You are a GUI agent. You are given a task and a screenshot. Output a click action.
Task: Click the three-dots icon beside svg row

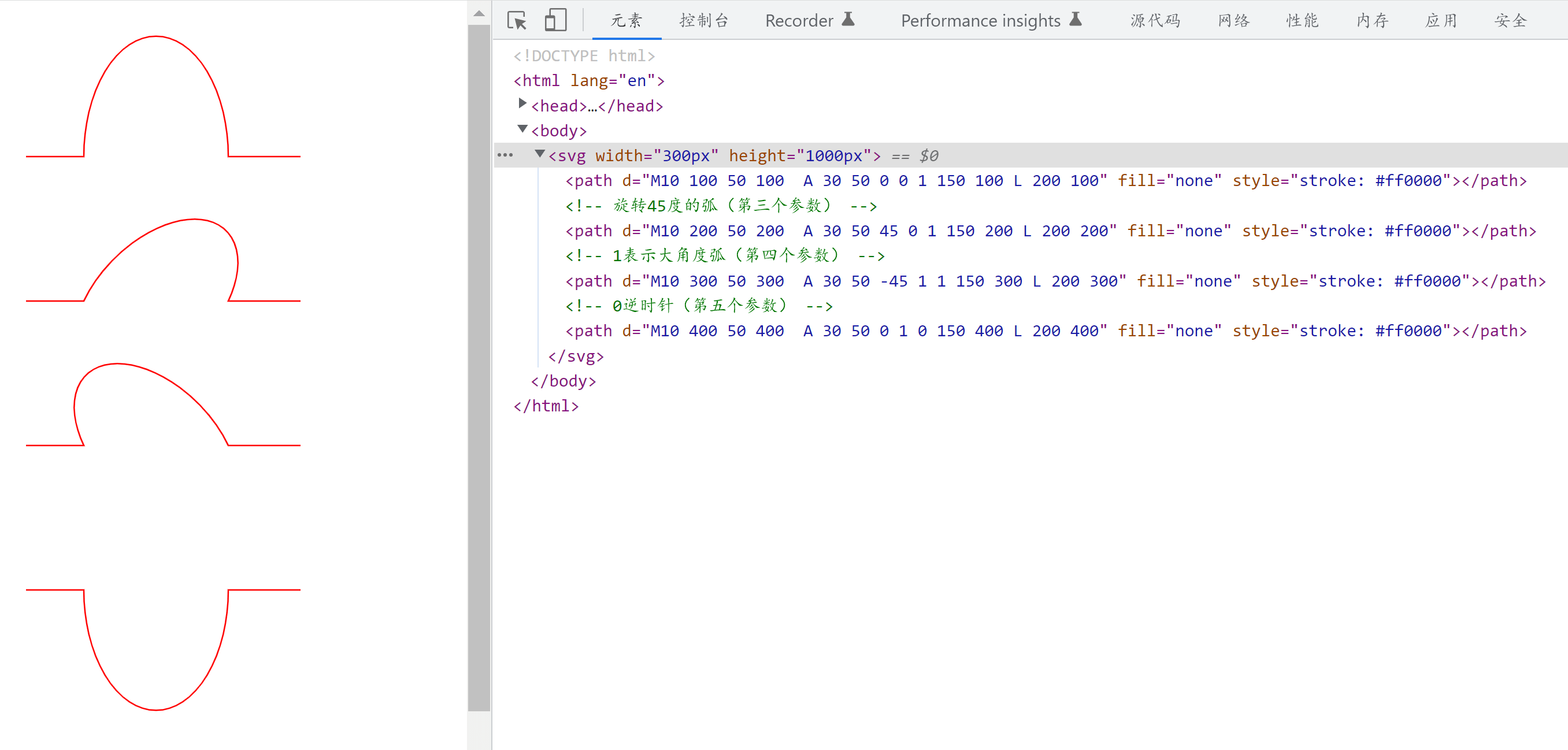click(x=505, y=155)
